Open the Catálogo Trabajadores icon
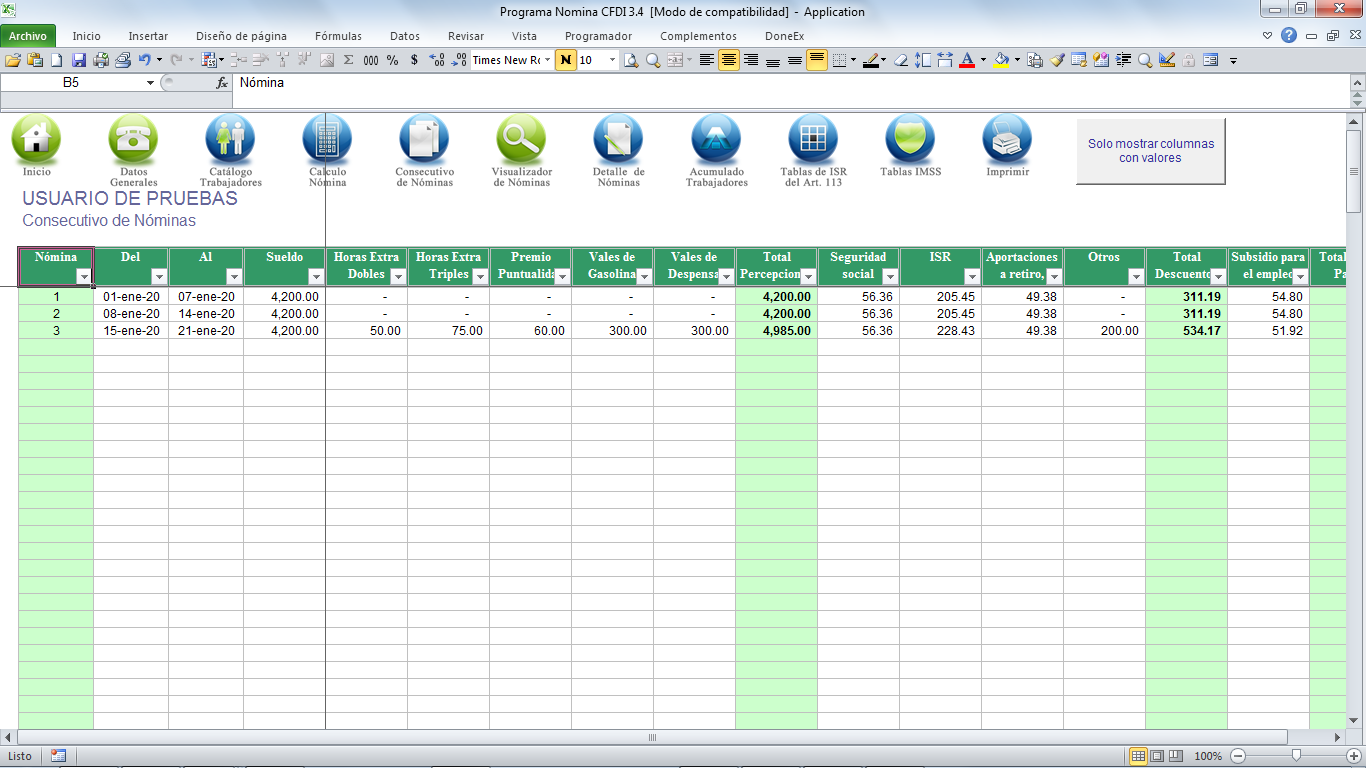Viewport: 1366px width, 768px height. point(230,140)
